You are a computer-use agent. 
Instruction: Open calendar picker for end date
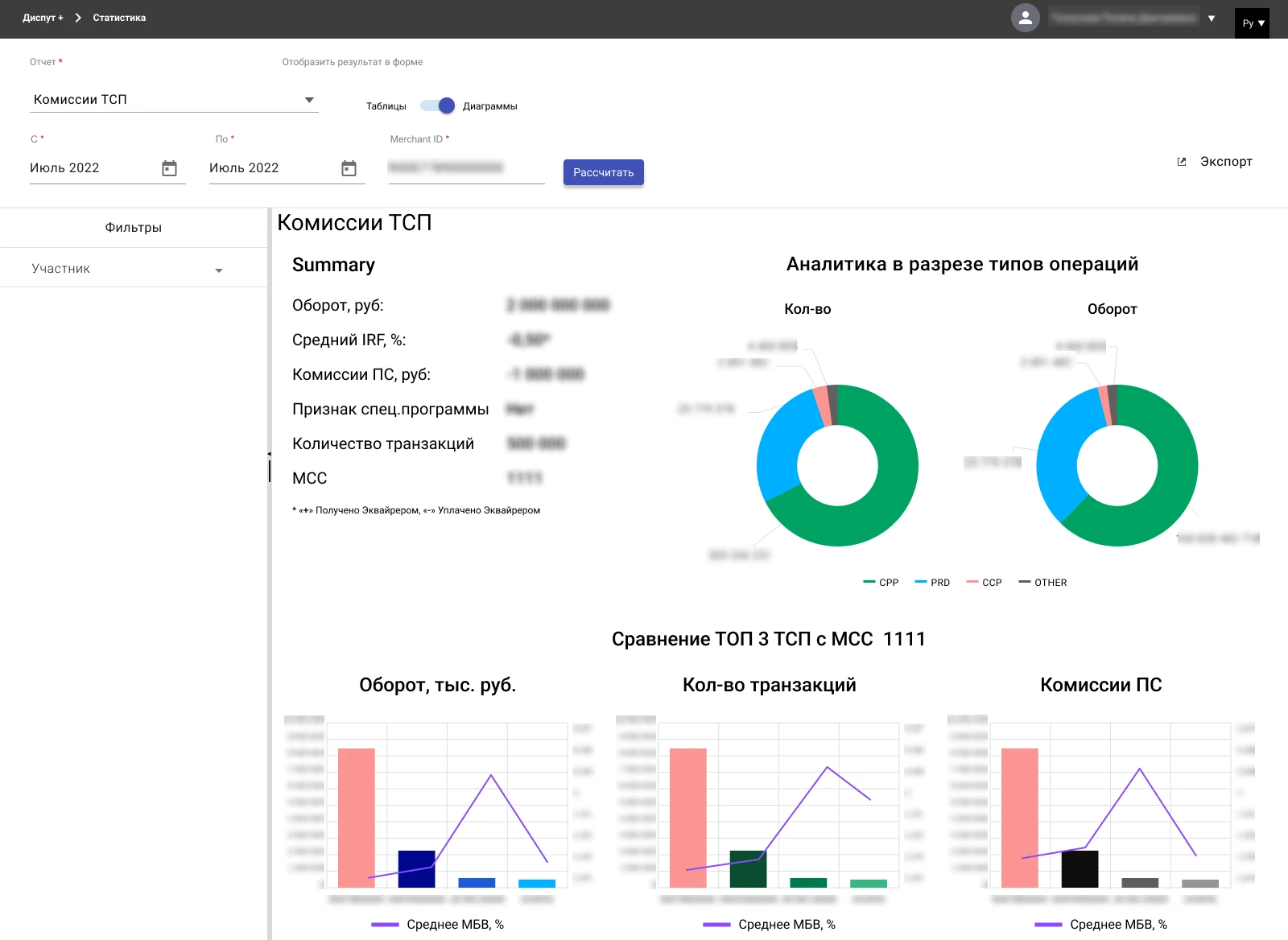click(x=349, y=168)
